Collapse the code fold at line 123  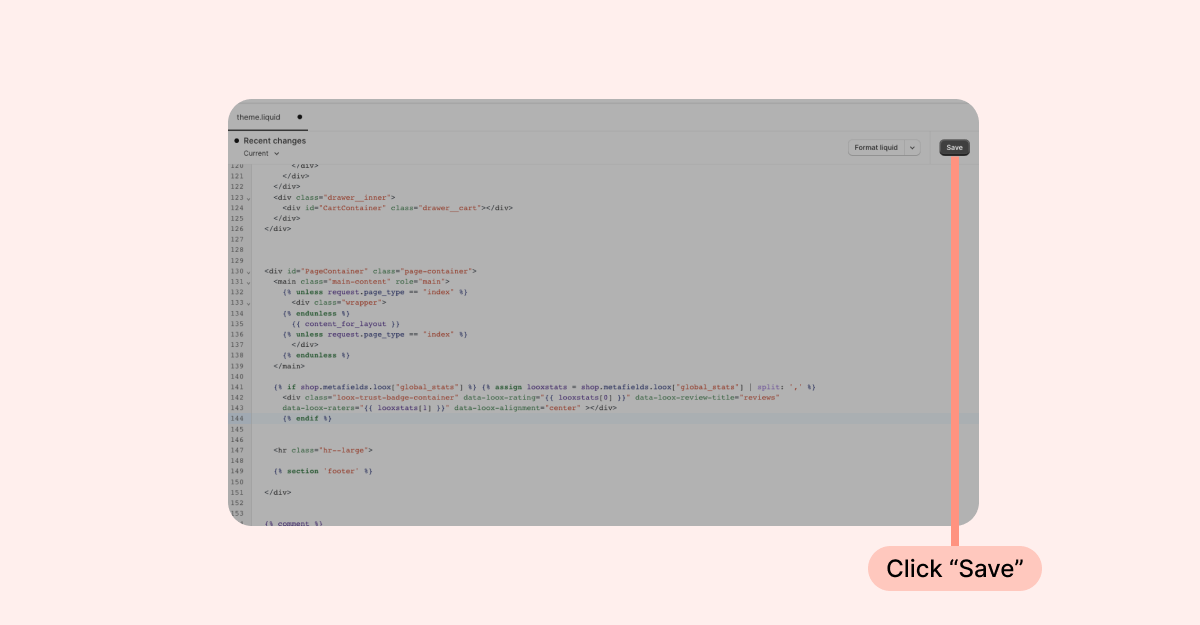(249, 198)
